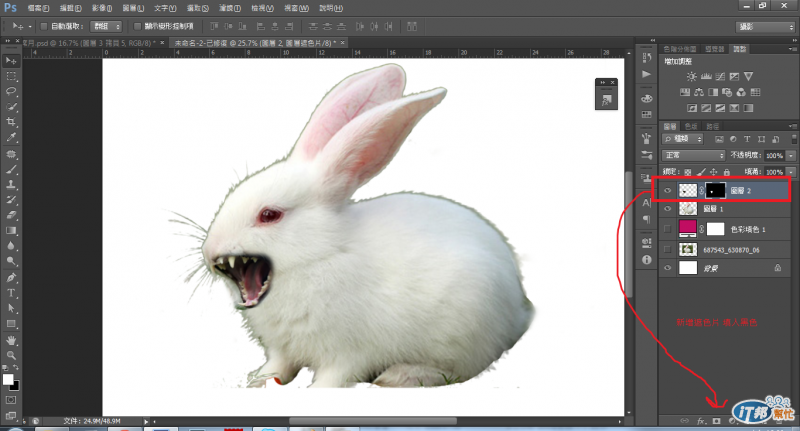Click the Brightness/Contrast adjustment icon
Image resolution: width=800 pixels, height=431 pixels.
pyautogui.click(x=691, y=76)
